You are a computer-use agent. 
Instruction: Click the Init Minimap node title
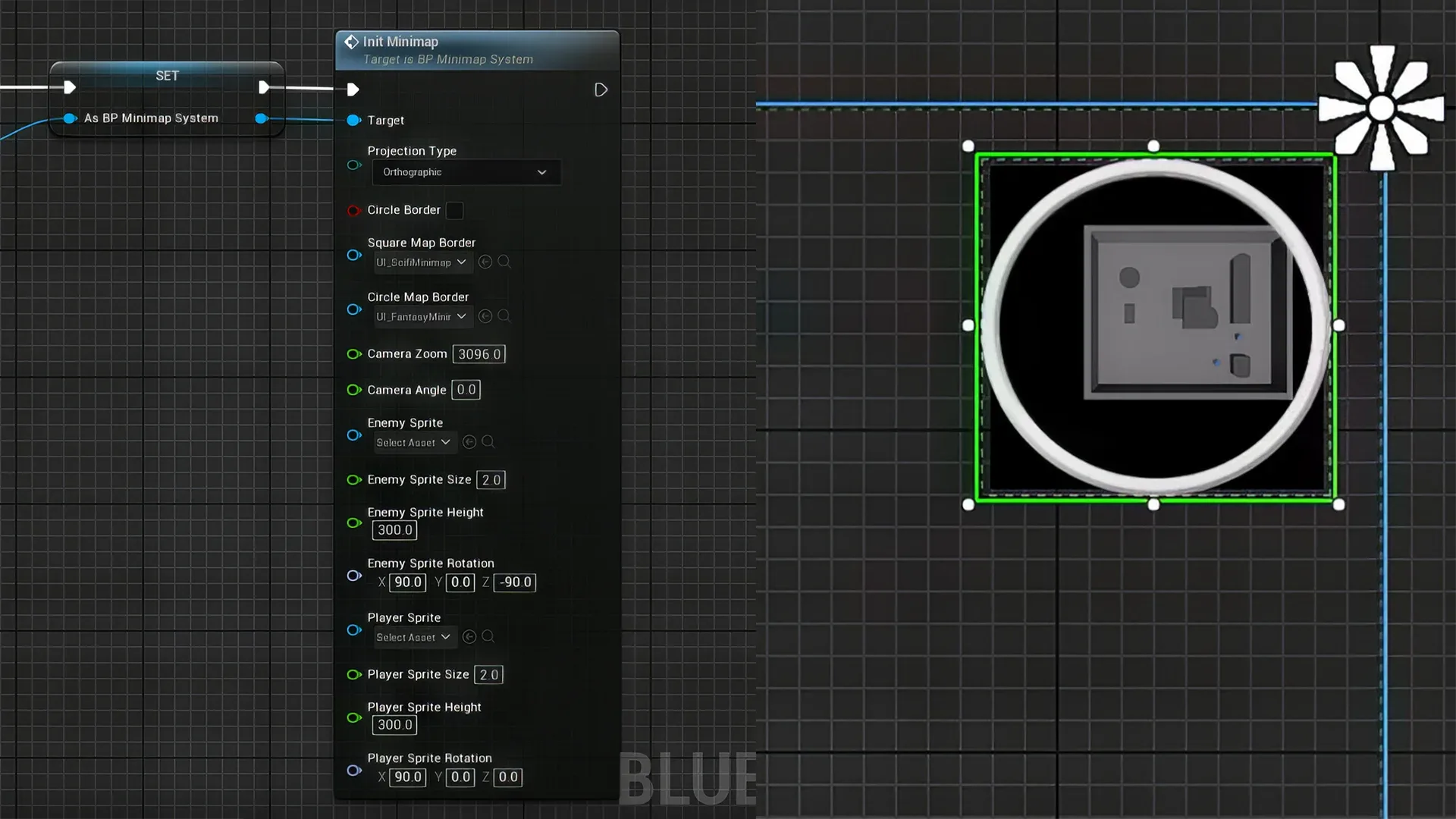[x=400, y=42]
